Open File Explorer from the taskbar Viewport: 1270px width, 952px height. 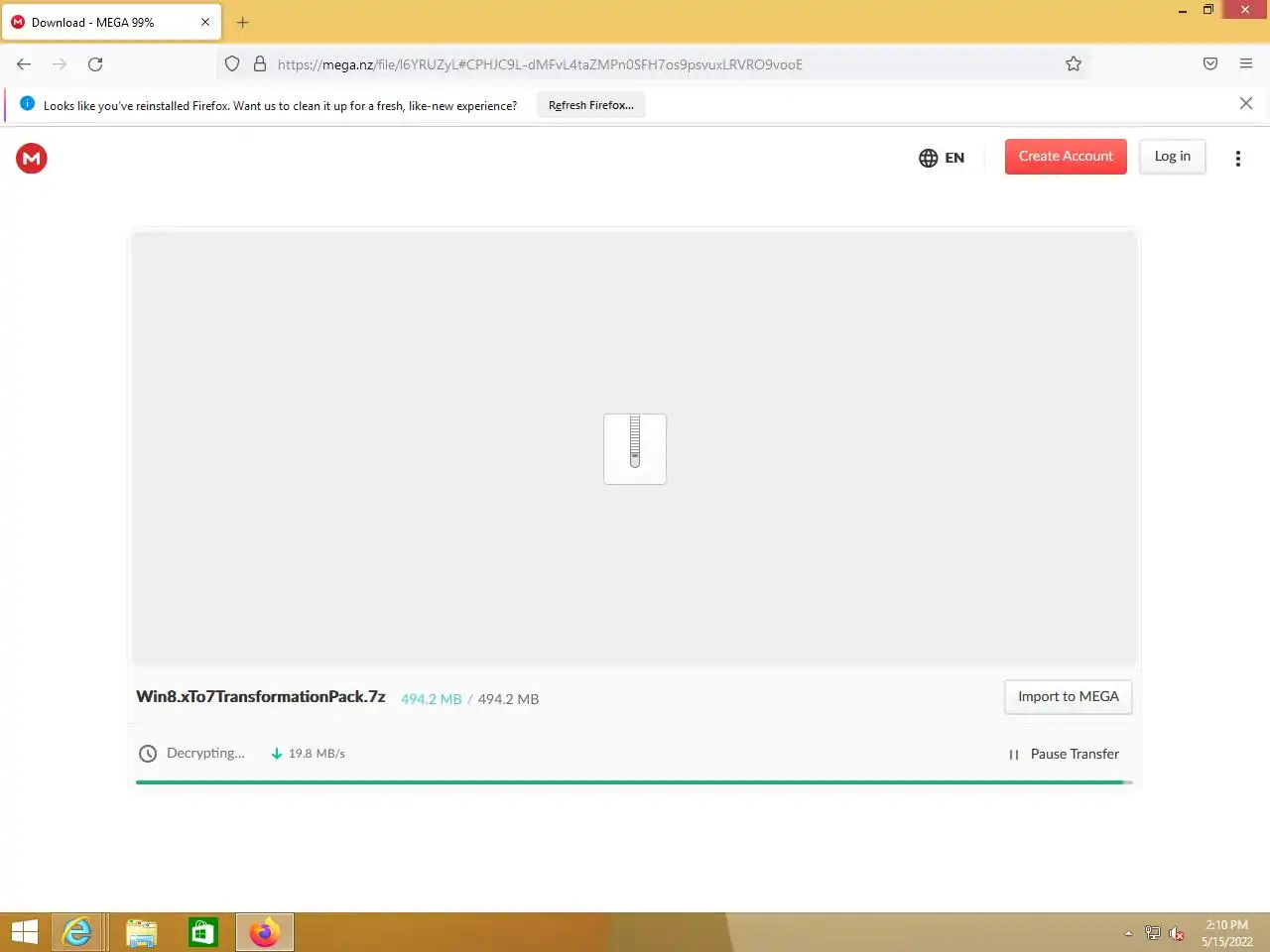click(142, 932)
